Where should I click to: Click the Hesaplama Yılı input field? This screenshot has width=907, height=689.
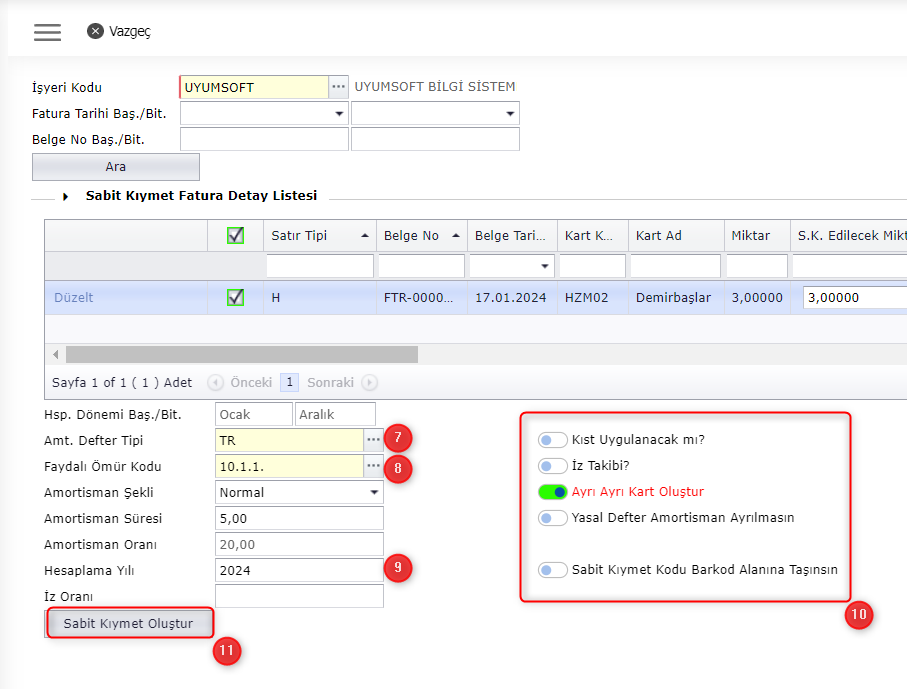[299, 571]
